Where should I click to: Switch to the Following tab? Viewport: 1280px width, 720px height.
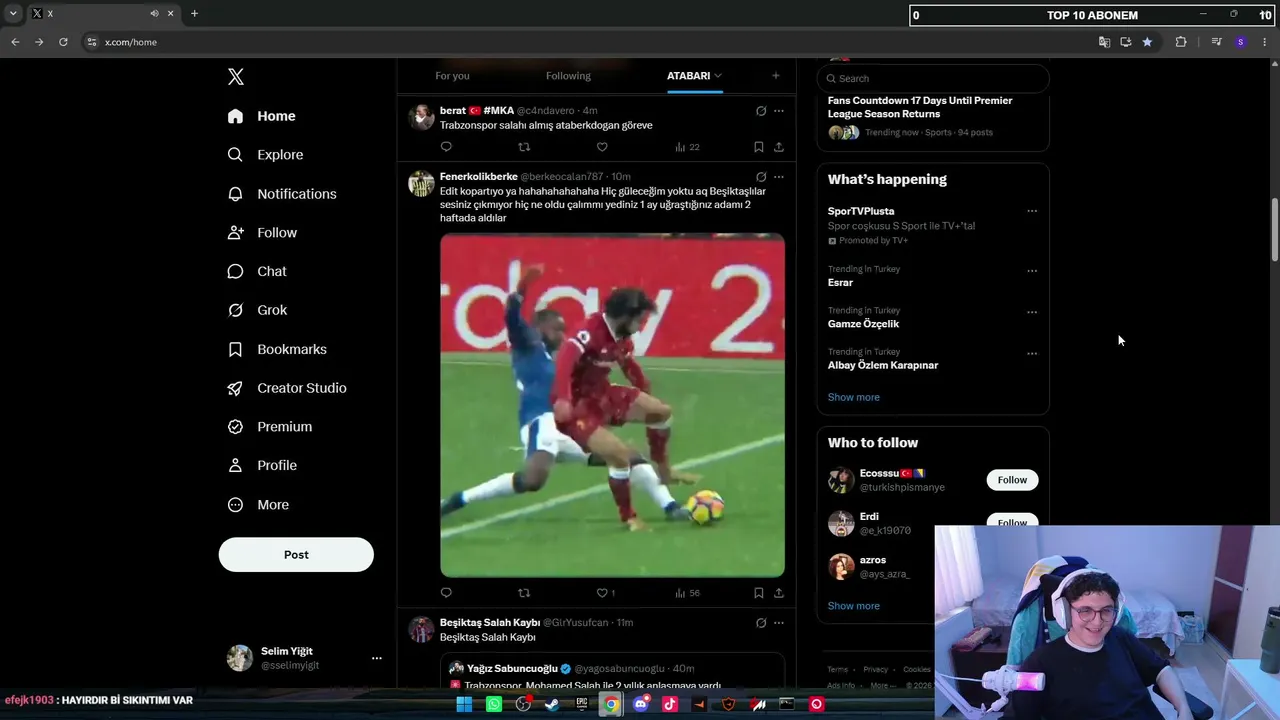coord(568,76)
